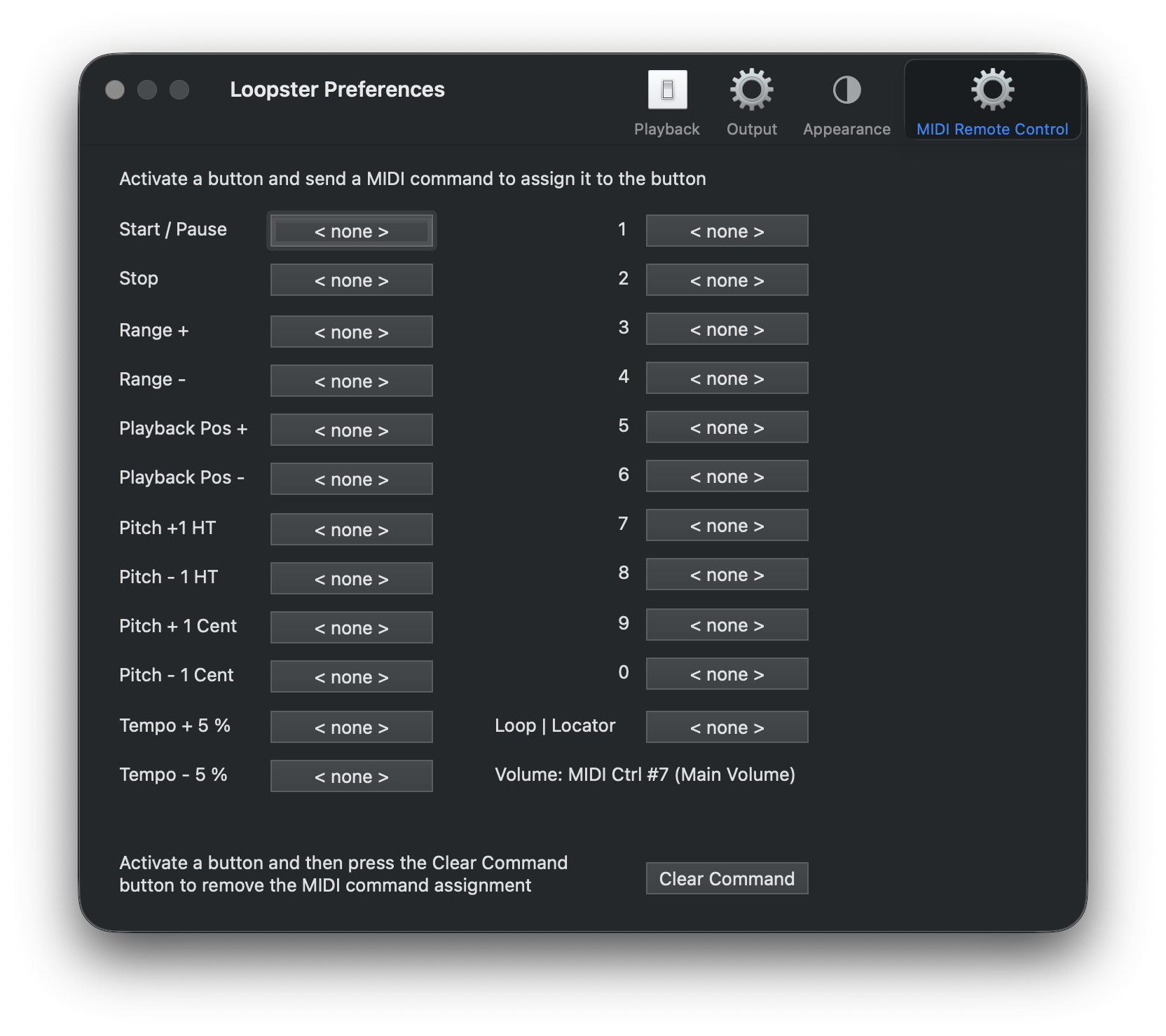This screenshot has height=1036, width=1166.
Task: Close the Loopster Preferences window
Action: point(115,90)
